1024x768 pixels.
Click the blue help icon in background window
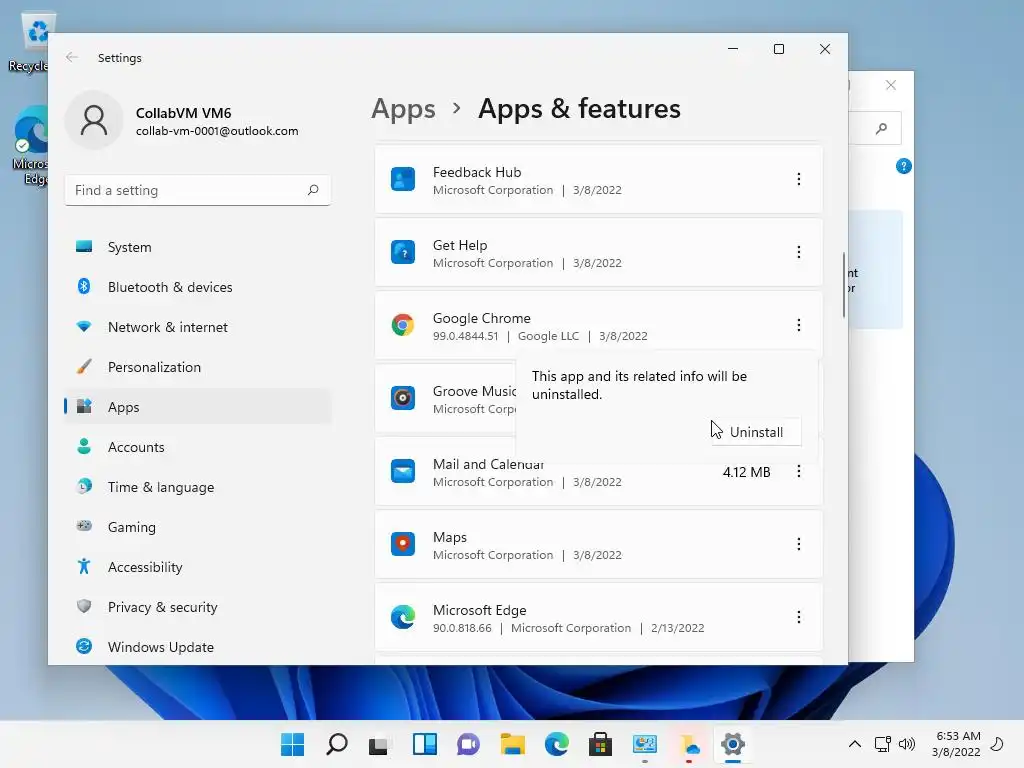pos(903,166)
